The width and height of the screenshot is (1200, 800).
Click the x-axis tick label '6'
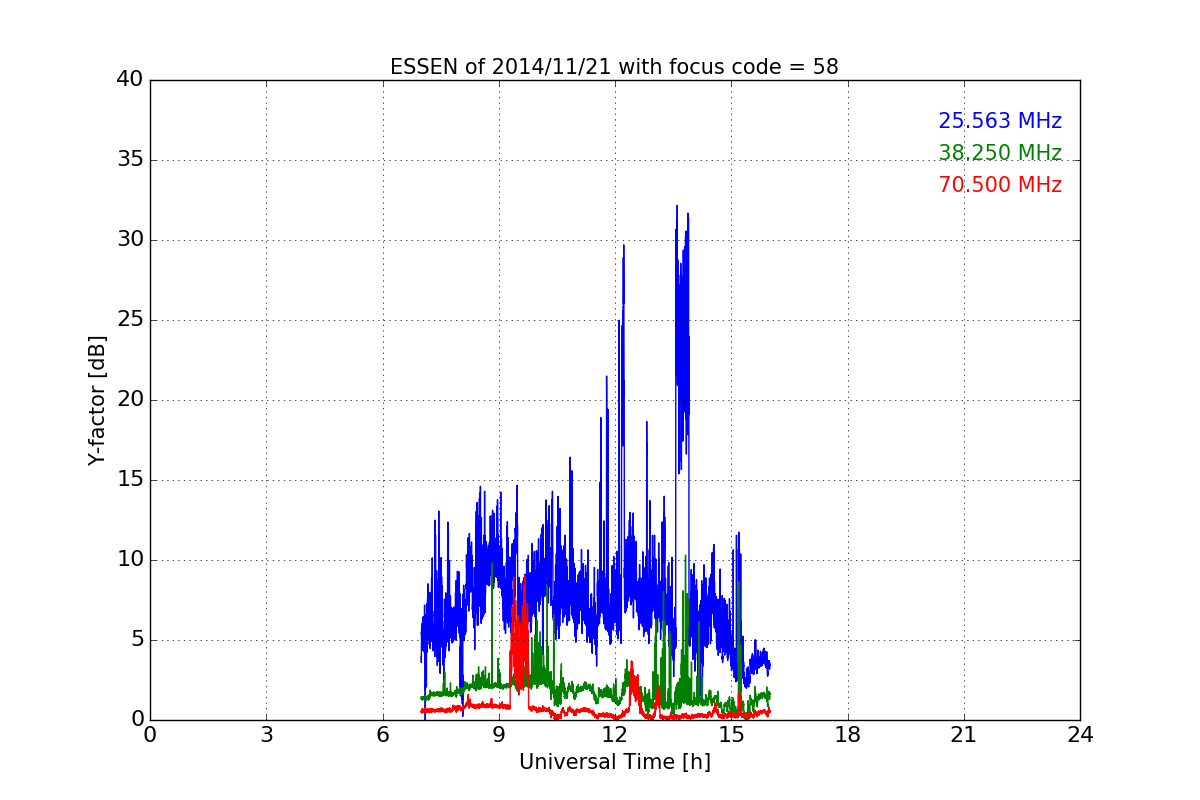click(382, 735)
